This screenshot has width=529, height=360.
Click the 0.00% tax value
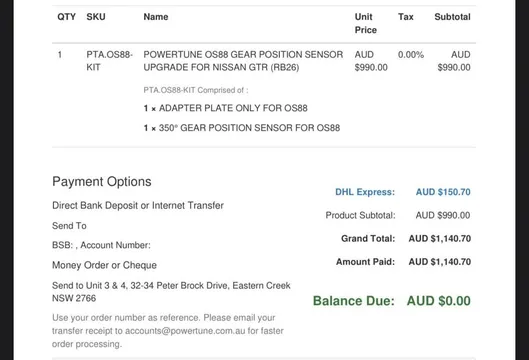[411, 55]
